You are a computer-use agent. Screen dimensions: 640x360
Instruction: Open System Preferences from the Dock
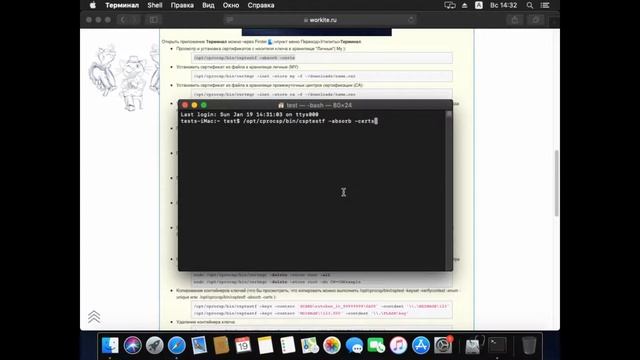coord(443,346)
